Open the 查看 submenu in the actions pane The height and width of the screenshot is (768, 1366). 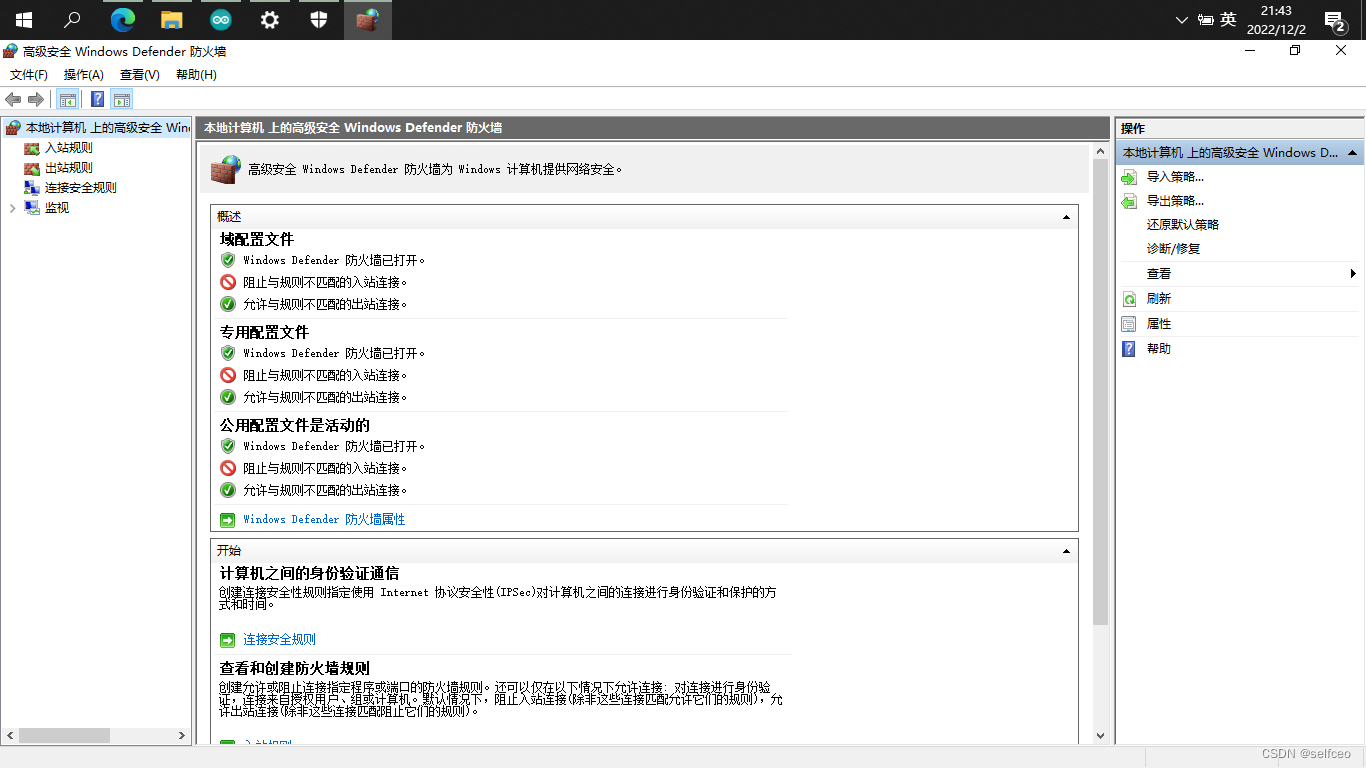1239,274
